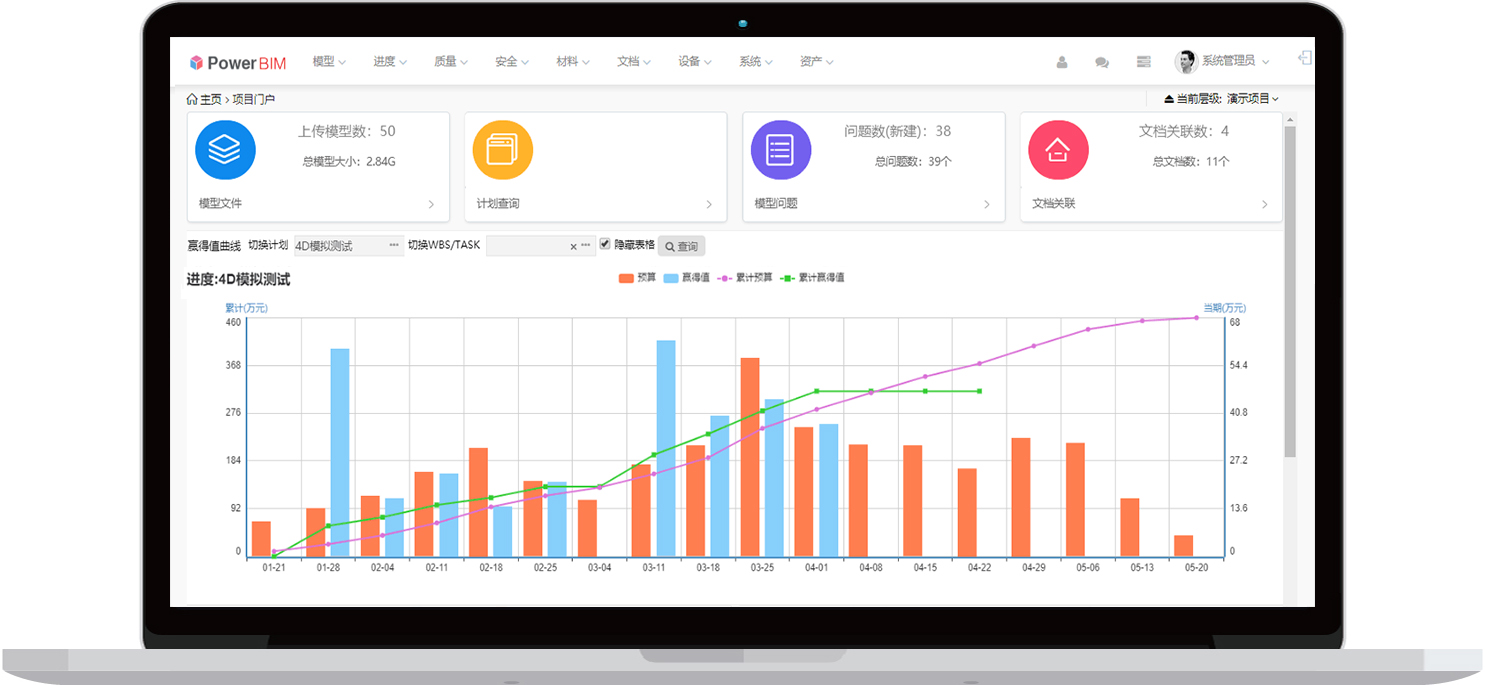Image resolution: width=1485 pixels, height=685 pixels.
Task: Click the purple 模型问题 list icon
Action: 780,150
